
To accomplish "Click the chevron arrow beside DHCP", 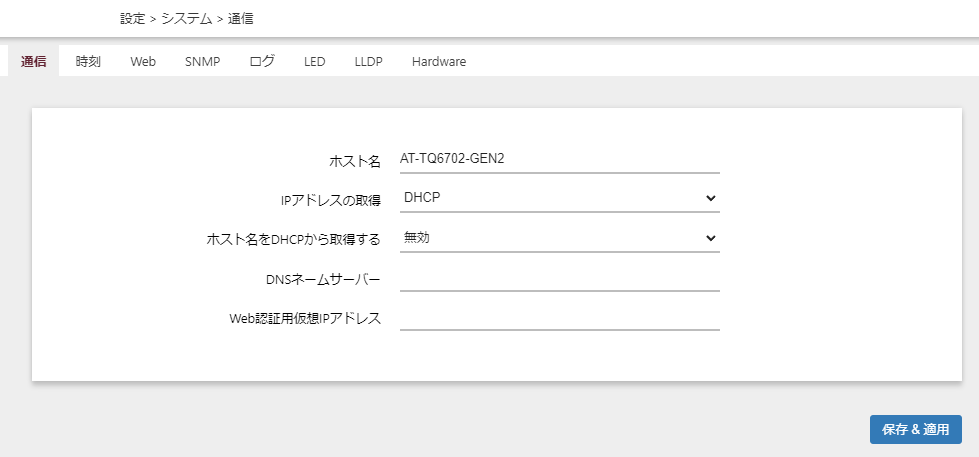I will 710,198.
